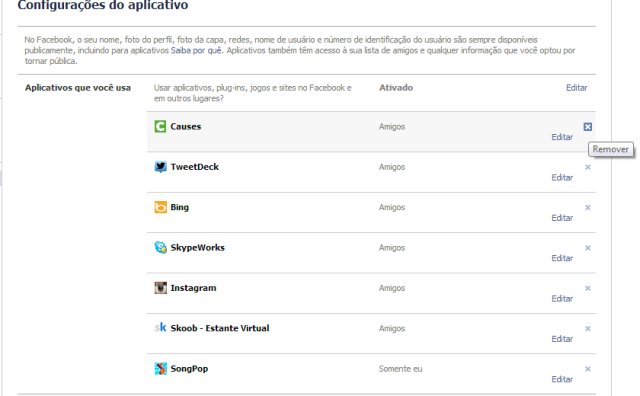The width and height of the screenshot is (640, 396).
Task: Edit the Causes app settings
Action: pos(562,137)
